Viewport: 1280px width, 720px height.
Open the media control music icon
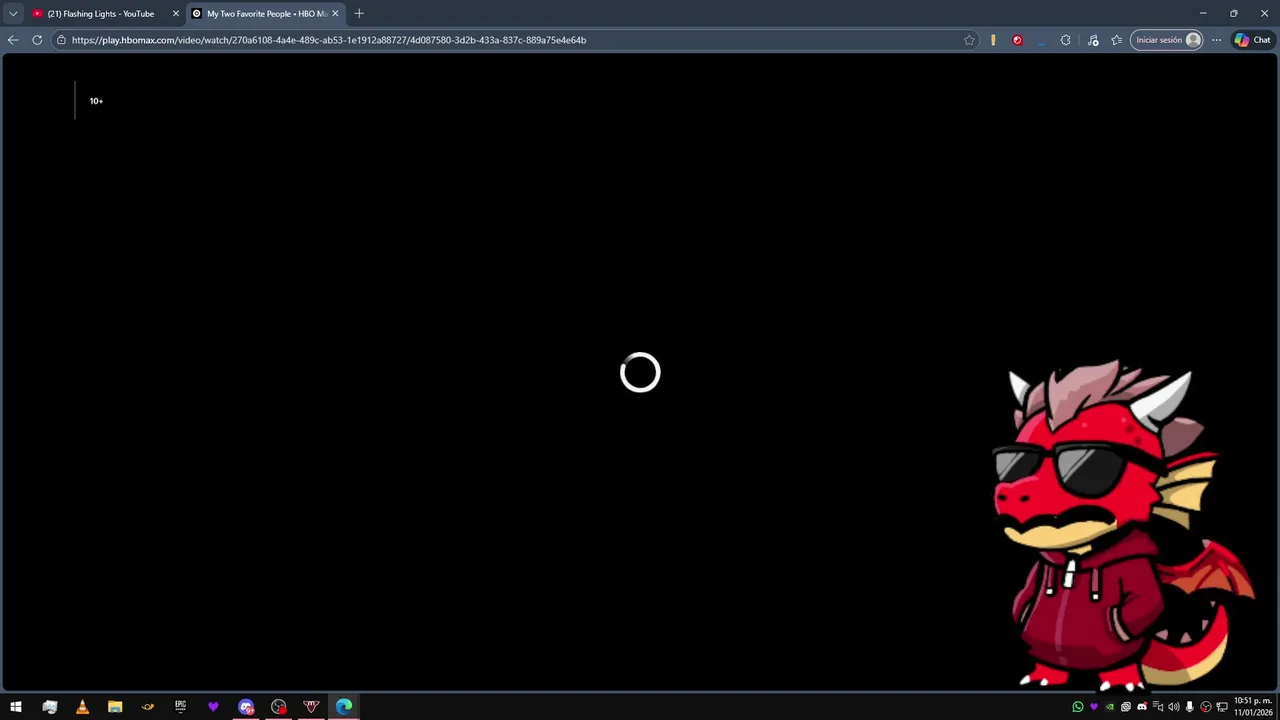(x=1093, y=40)
